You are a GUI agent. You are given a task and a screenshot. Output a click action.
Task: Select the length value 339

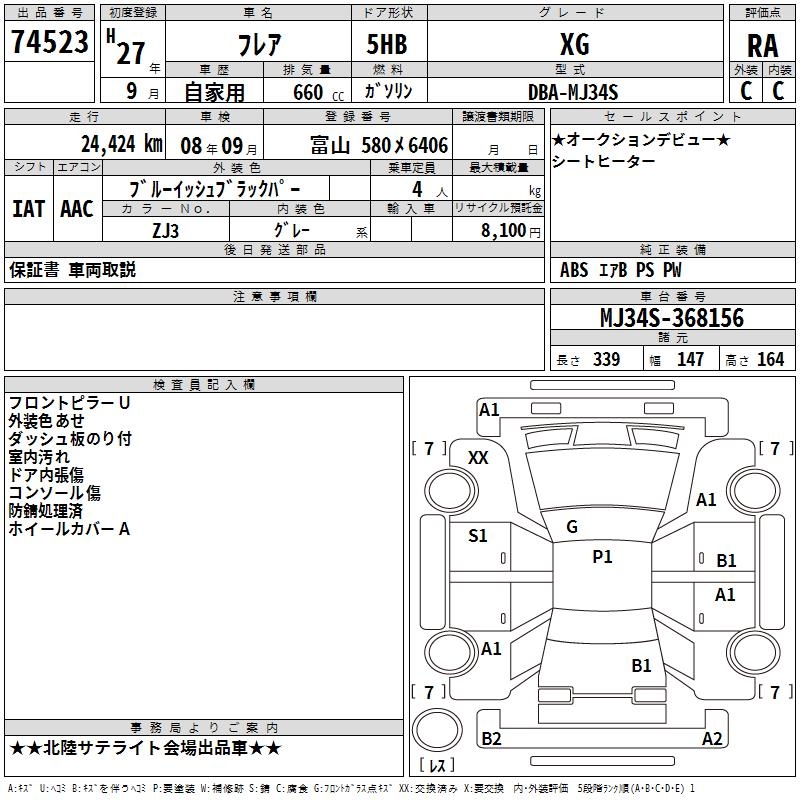pyautogui.click(x=606, y=360)
